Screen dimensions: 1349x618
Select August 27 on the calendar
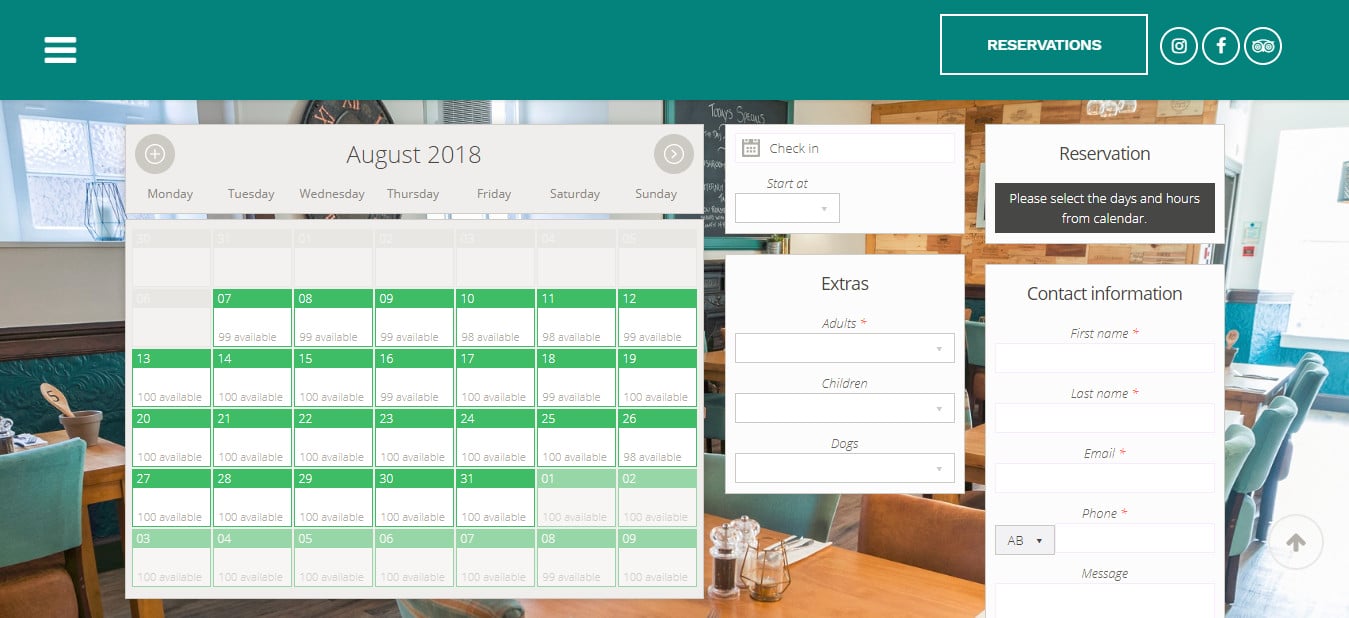171,498
